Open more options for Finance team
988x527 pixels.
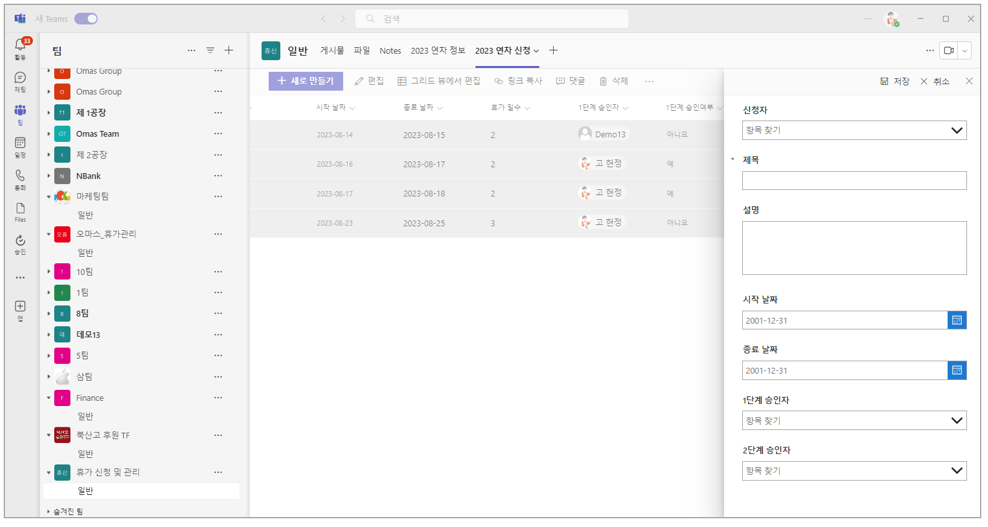click(218, 398)
